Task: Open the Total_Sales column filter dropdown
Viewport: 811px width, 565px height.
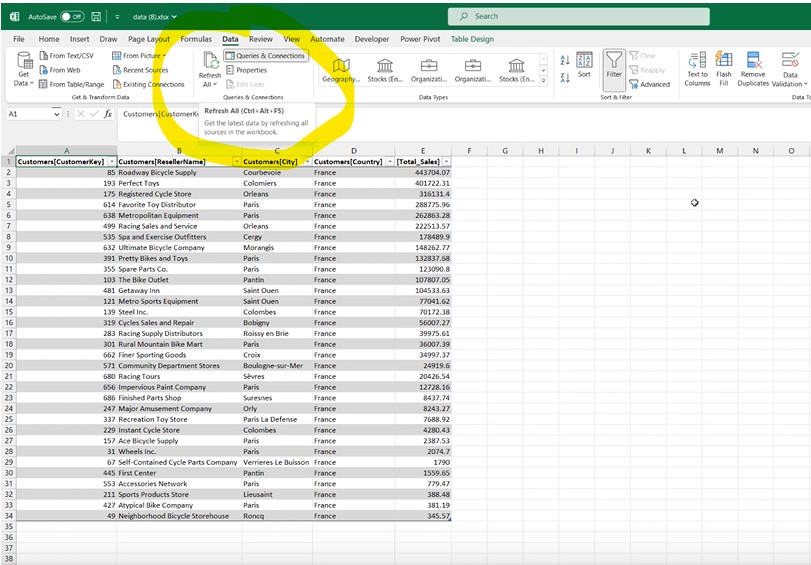Action: point(446,161)
